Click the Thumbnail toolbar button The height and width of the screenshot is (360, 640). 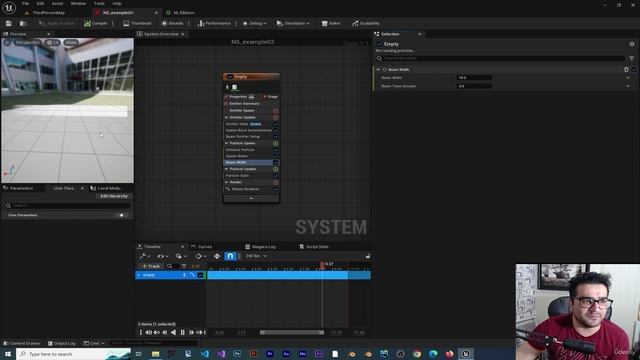[x=137, y=23]
